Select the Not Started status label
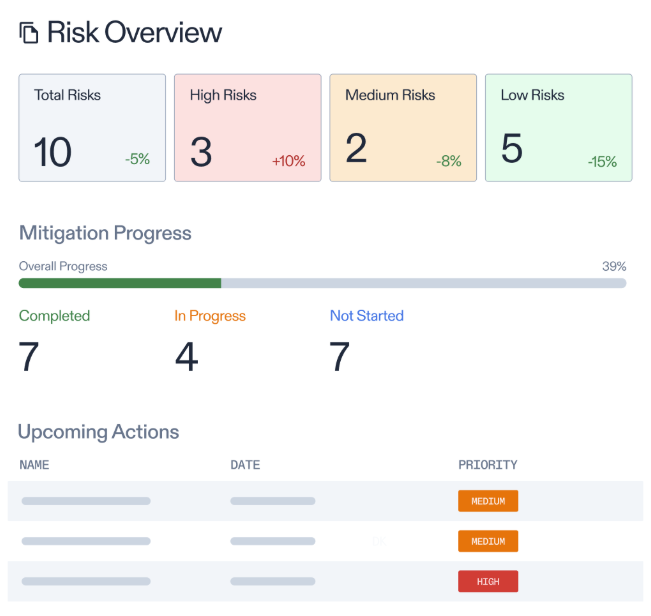Image resolution: width=651 pixels, height=616 pixels. [367, 316]
